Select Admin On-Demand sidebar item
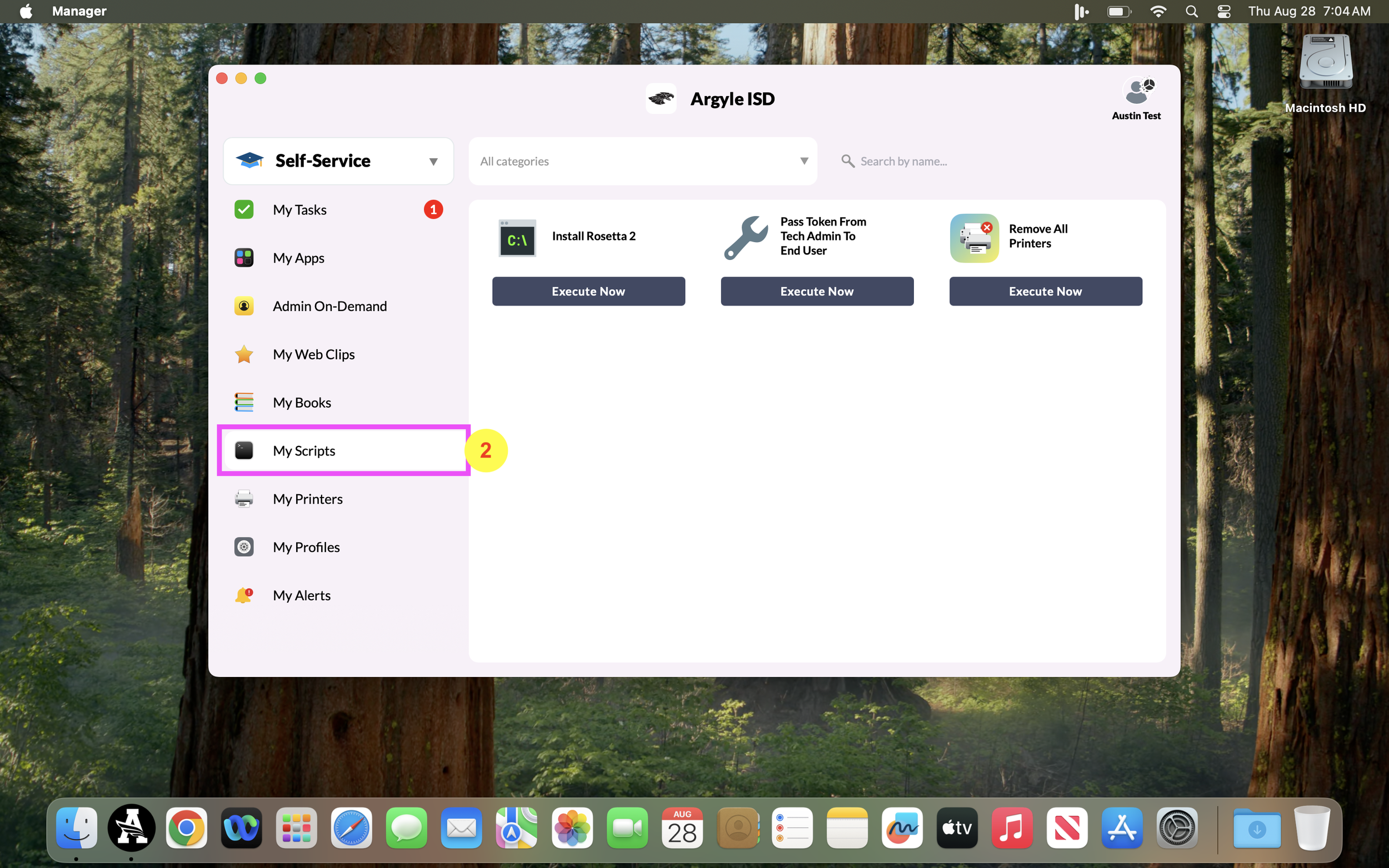Screen dimensions: 1389x868 coord(329,306)
